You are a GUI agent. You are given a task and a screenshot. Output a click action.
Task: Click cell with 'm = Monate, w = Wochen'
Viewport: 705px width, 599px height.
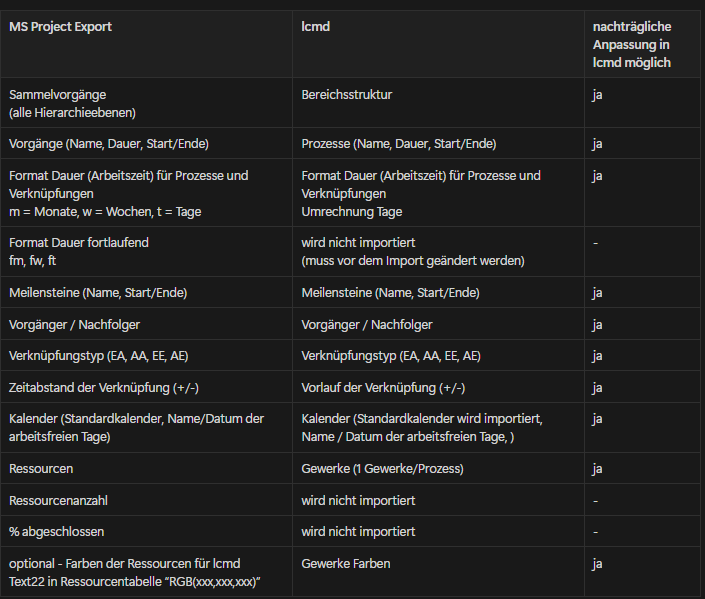(x=146, y=193)
